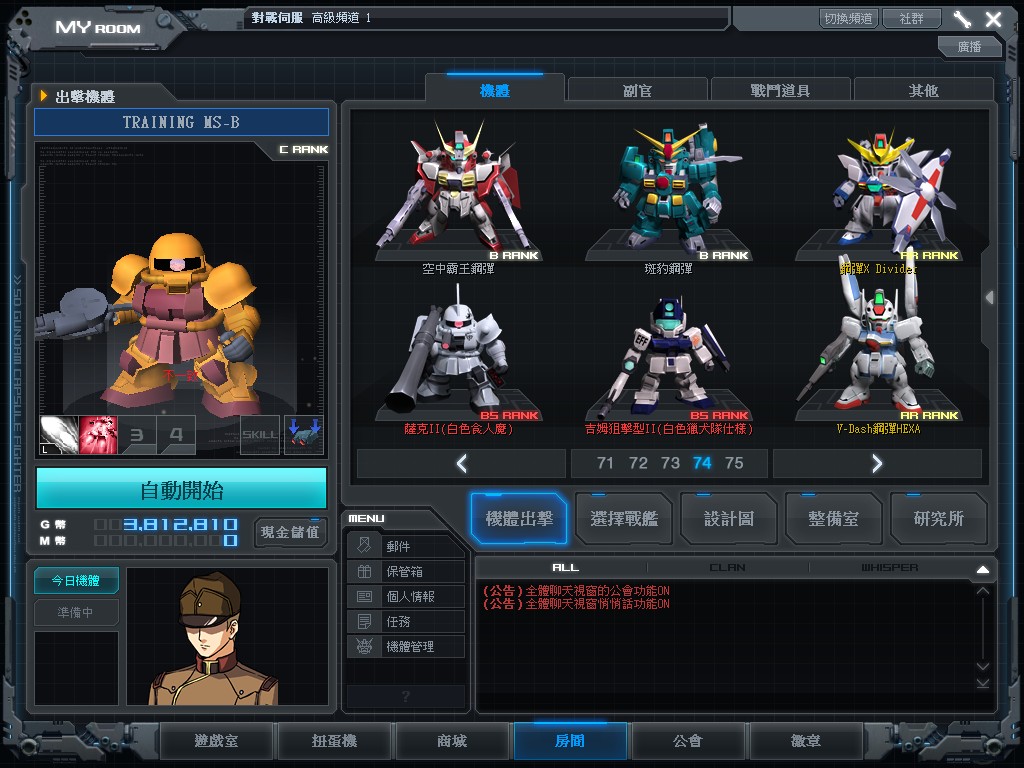This screenshot has width=1024, height=768.
Task: Go to unit page 73
Action: [670, 463]
